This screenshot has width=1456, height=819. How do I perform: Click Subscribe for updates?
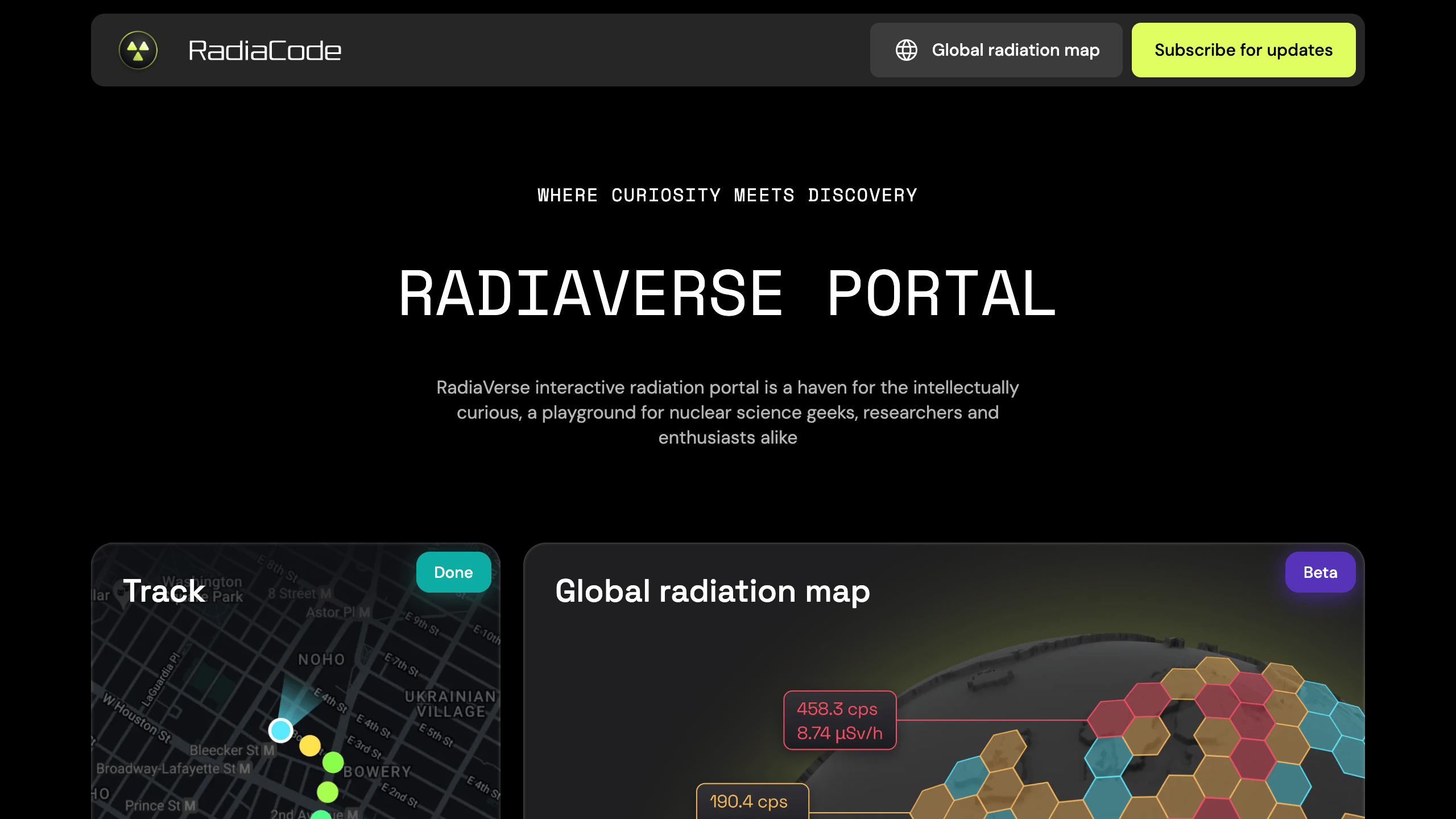(1243, 50)
